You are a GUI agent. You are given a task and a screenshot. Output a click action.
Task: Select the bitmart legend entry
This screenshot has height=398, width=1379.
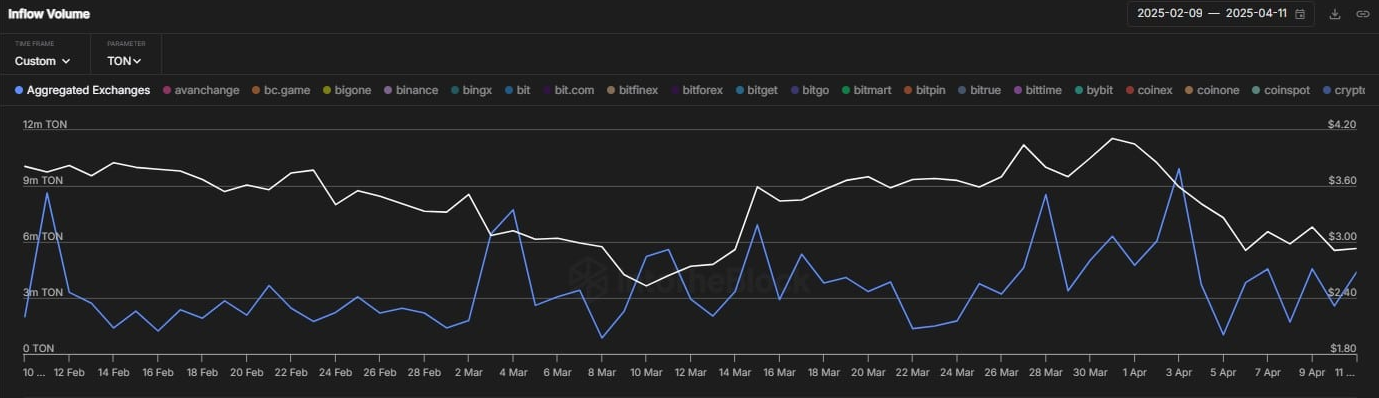coord(866,90)
